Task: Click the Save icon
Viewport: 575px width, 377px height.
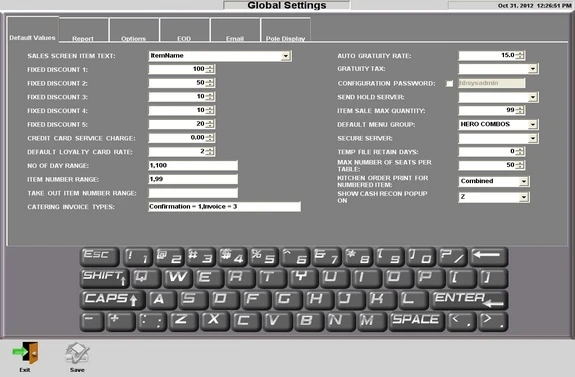Action: pyautogui.click(x=77, y=354)
